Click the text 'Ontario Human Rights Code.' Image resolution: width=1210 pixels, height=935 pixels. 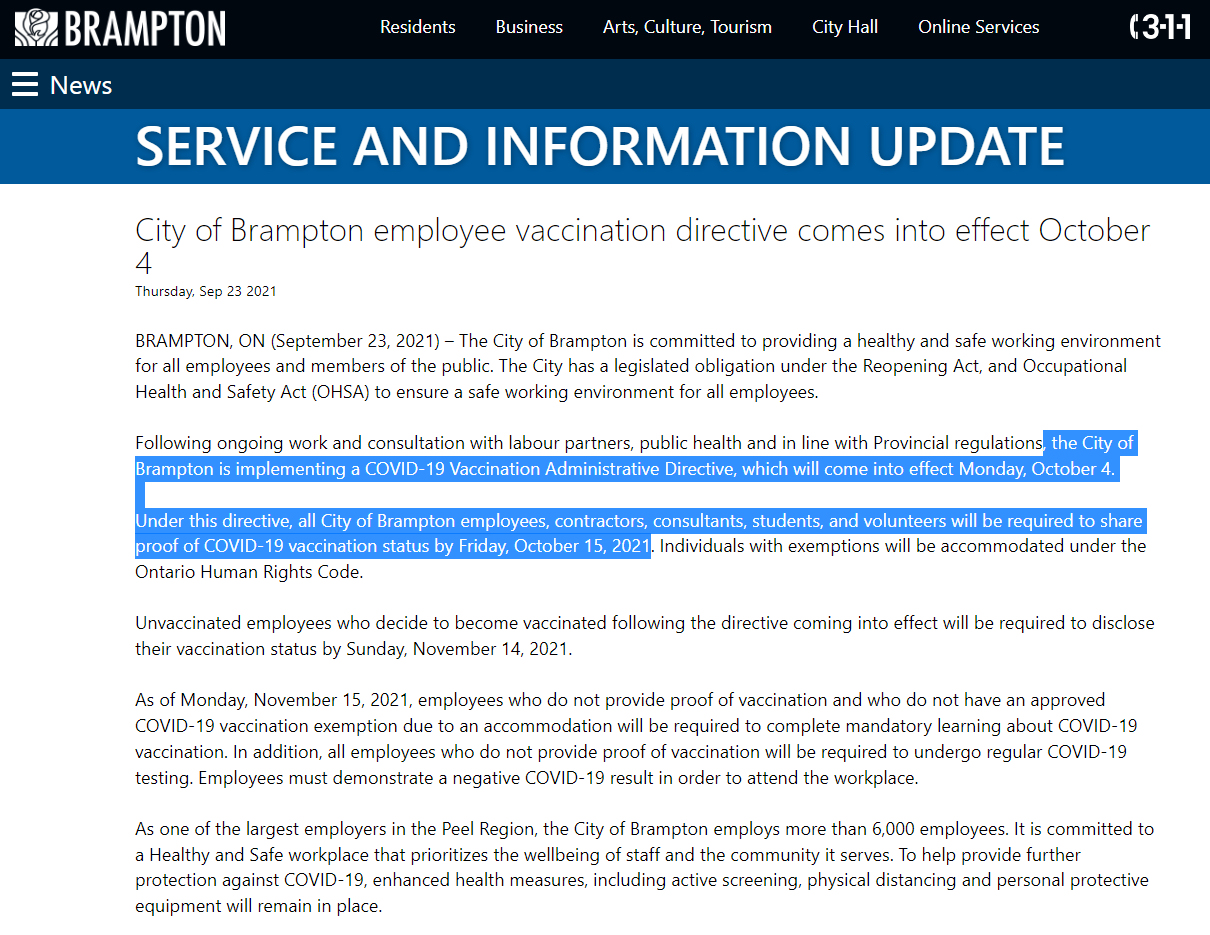(249, 572)
